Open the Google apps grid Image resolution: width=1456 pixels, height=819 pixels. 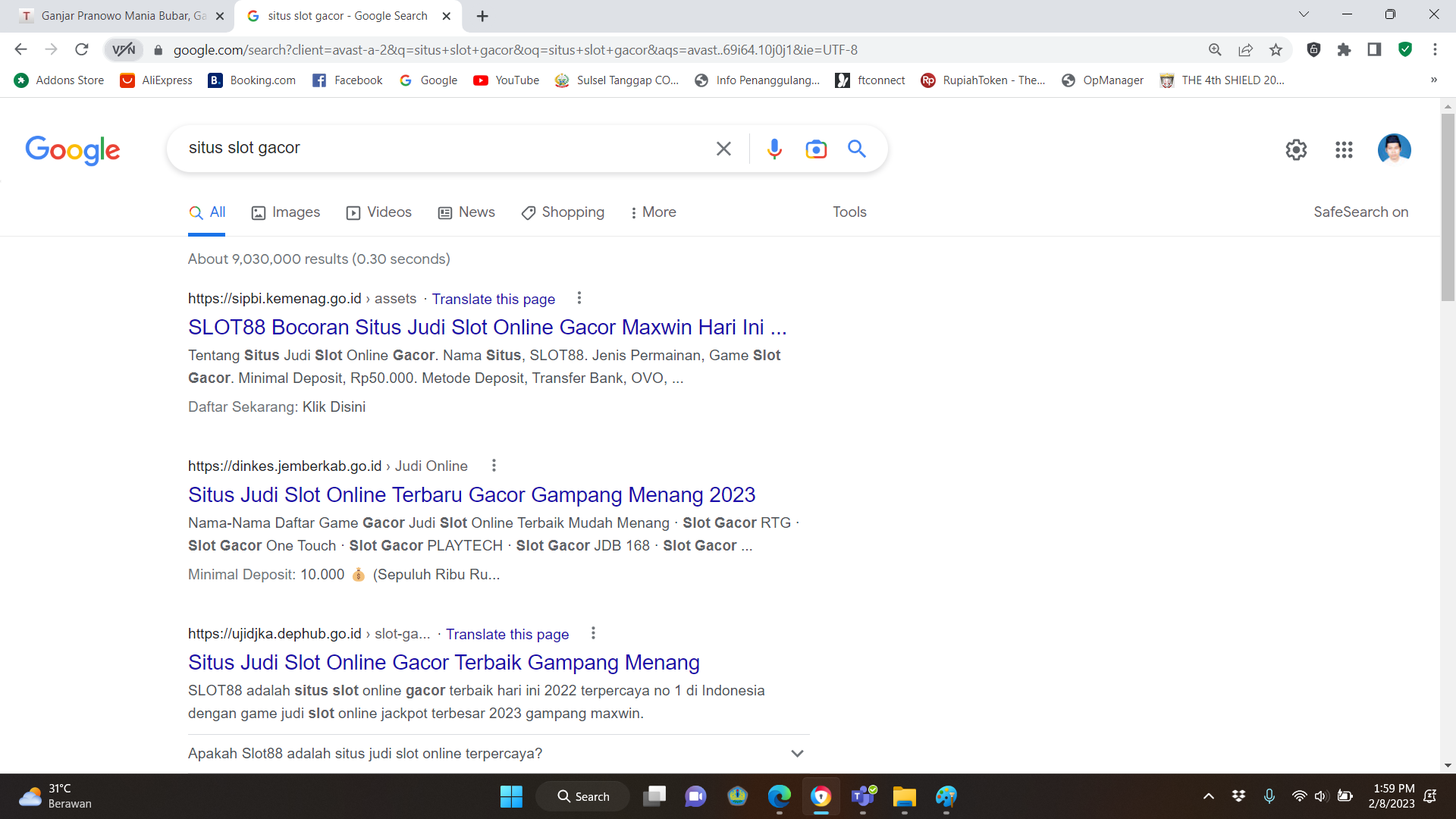[x=1344, y=149]
